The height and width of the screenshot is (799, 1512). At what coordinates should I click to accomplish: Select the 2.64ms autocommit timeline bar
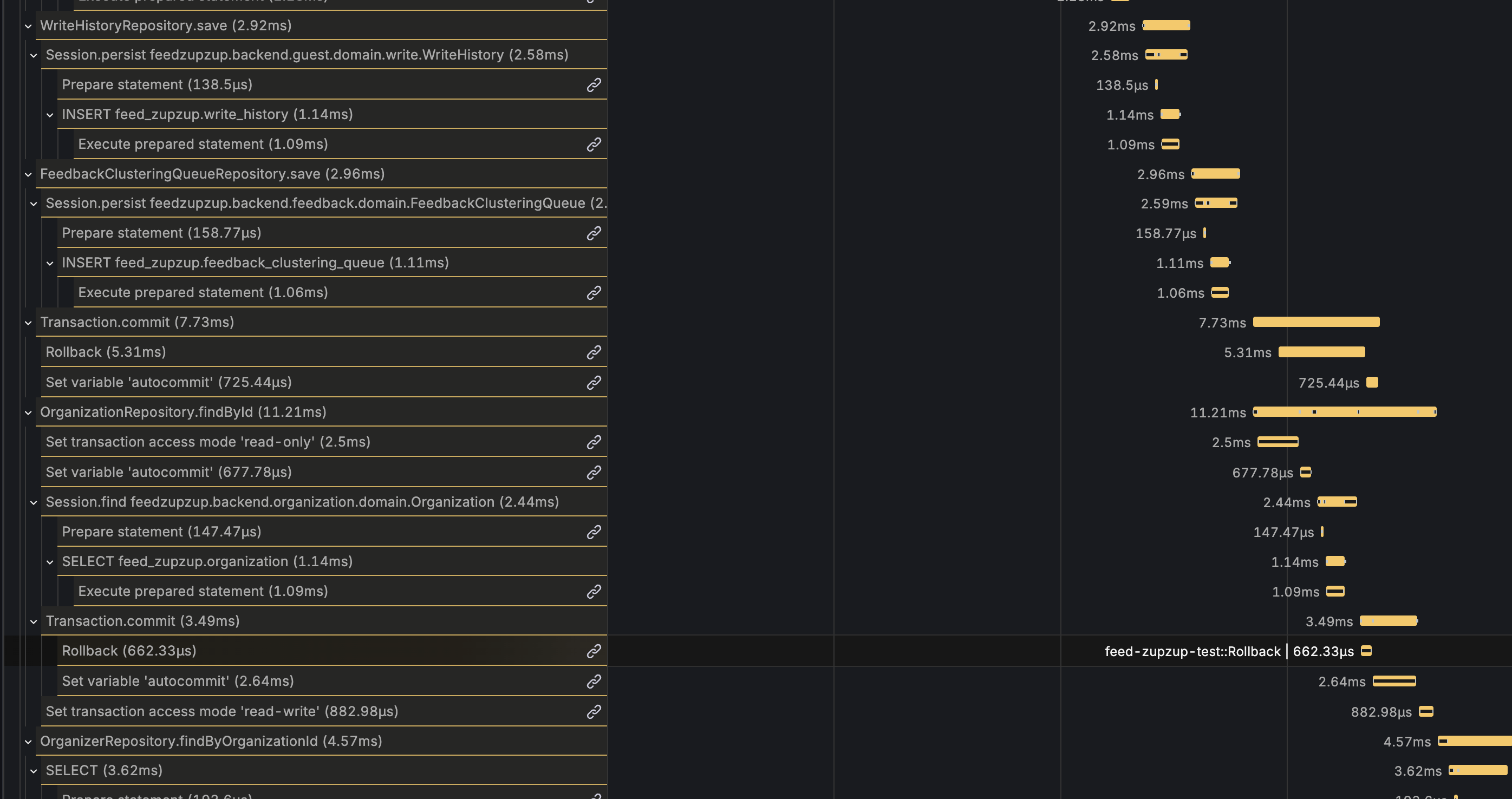pyautogui.click(x=1394, y=681)
